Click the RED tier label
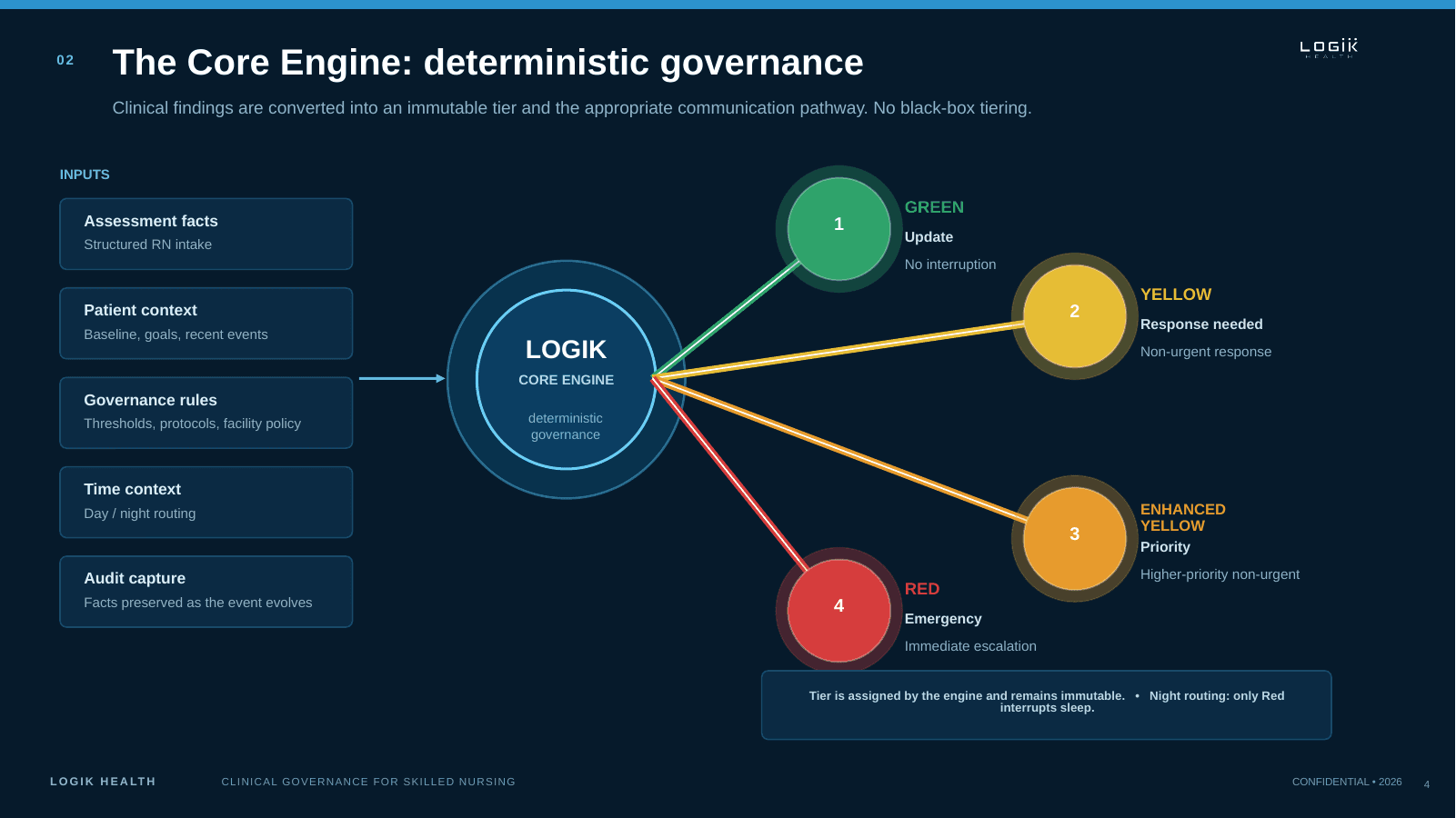 922,589
